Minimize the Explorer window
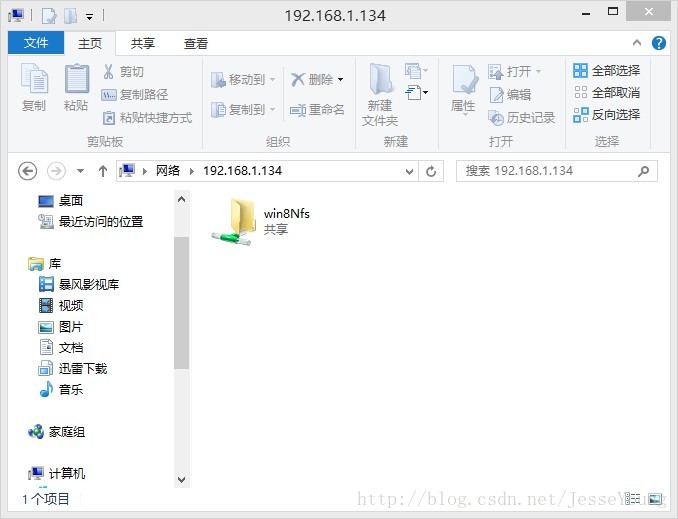Screen dimensions: 678x519 tap(586, 13)
